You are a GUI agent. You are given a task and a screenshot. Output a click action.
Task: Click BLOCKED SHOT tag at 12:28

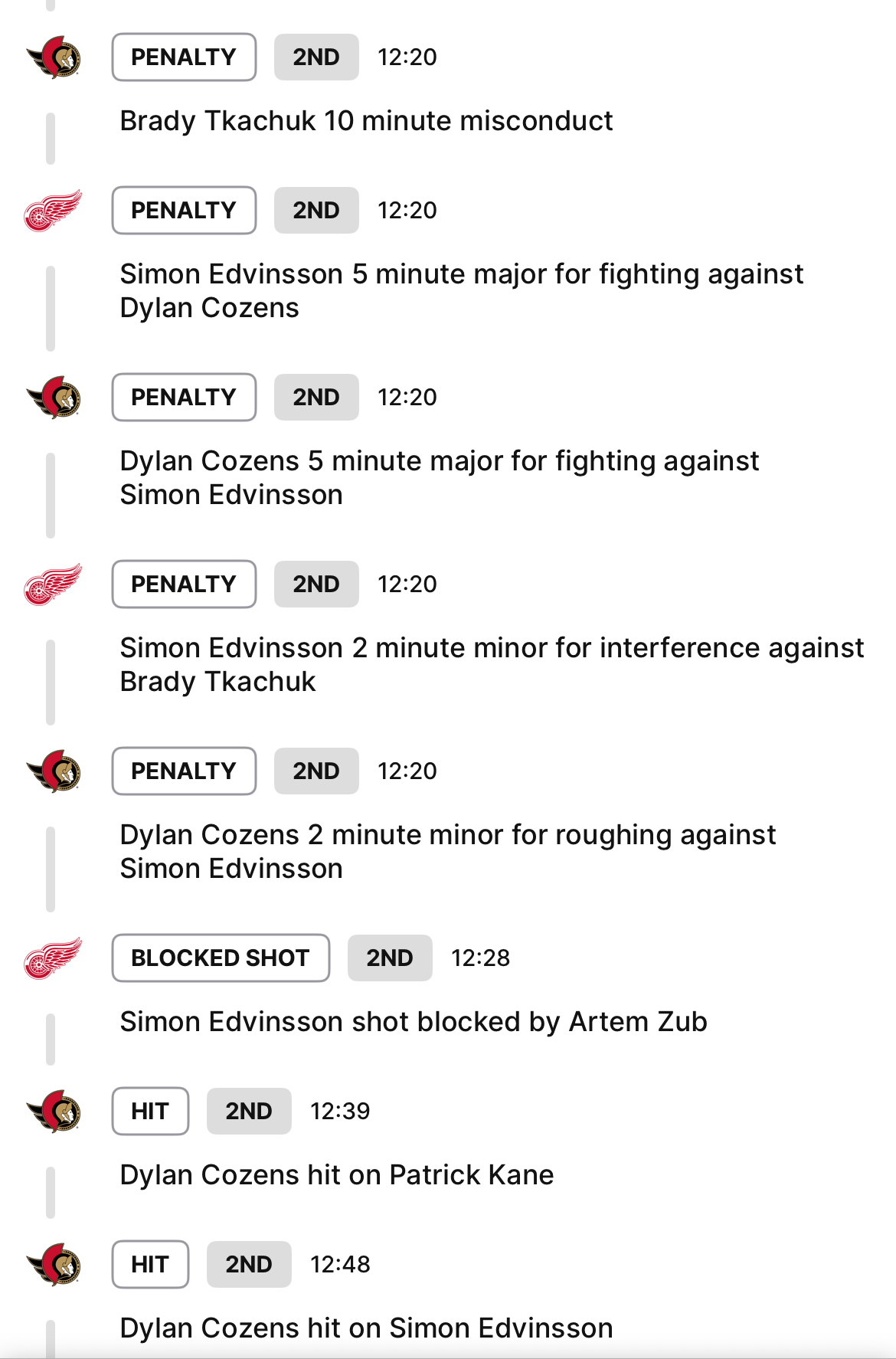(221, 958)
